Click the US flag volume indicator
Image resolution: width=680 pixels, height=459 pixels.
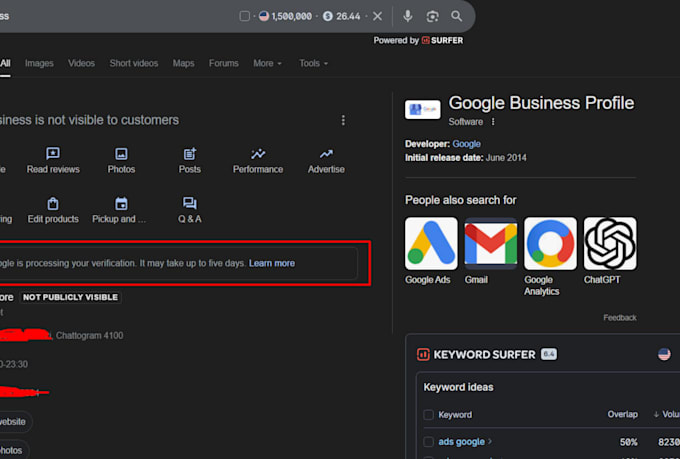[x=264, y=16]
